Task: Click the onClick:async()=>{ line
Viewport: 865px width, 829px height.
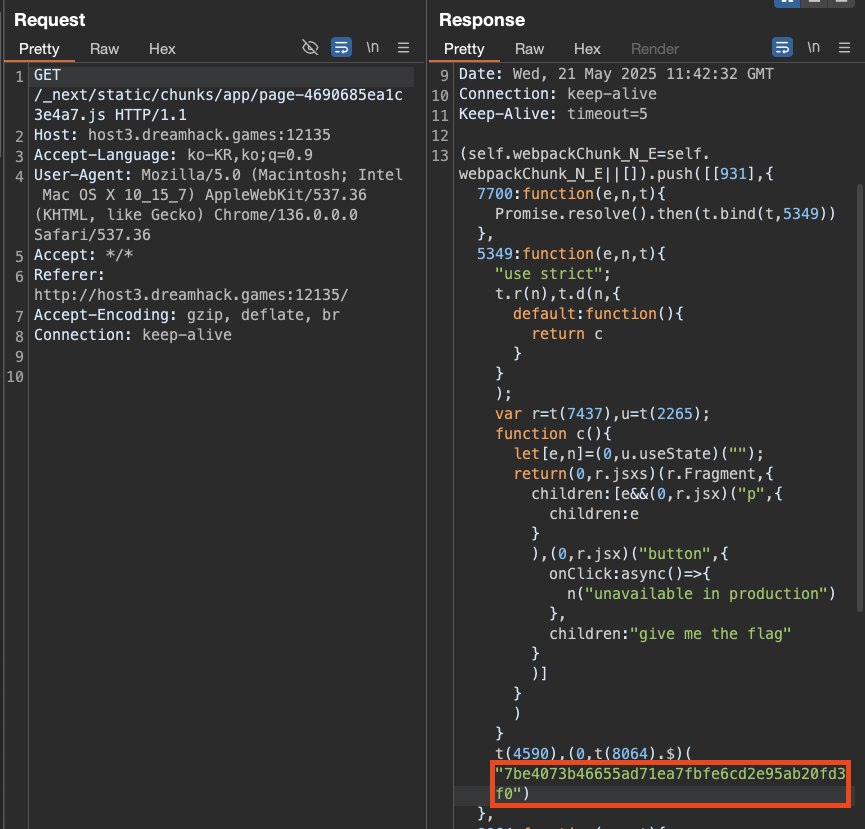Action: click(629, 574)
